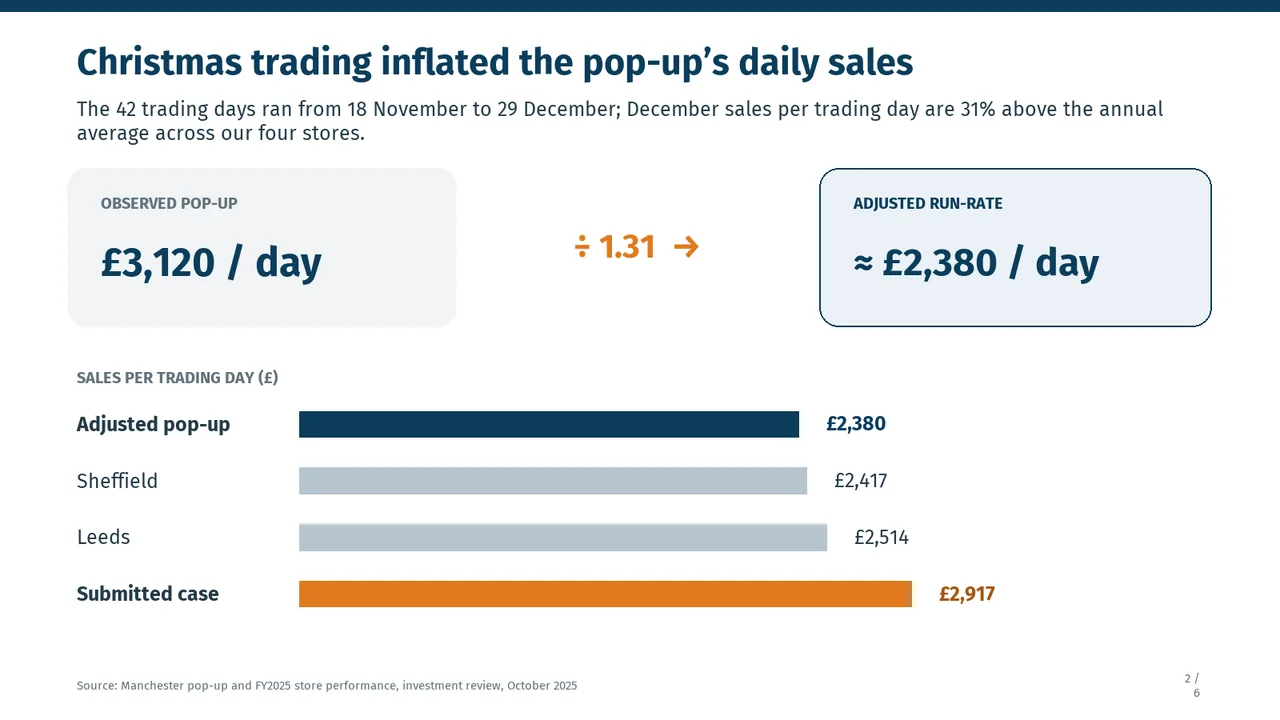Select the slide title about Christmas trading
1280x720 pixels.
pyautogui.click(x=495, y=62)
